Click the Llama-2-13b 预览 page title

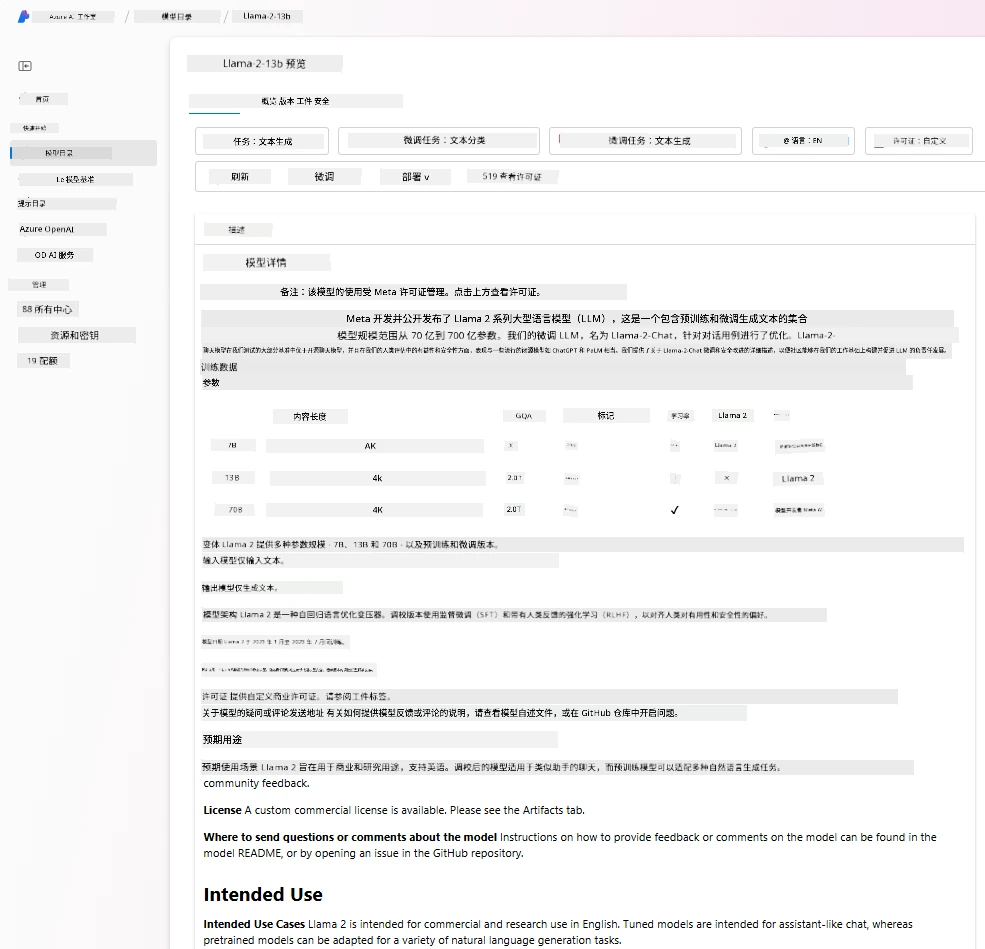pos(264,63)
